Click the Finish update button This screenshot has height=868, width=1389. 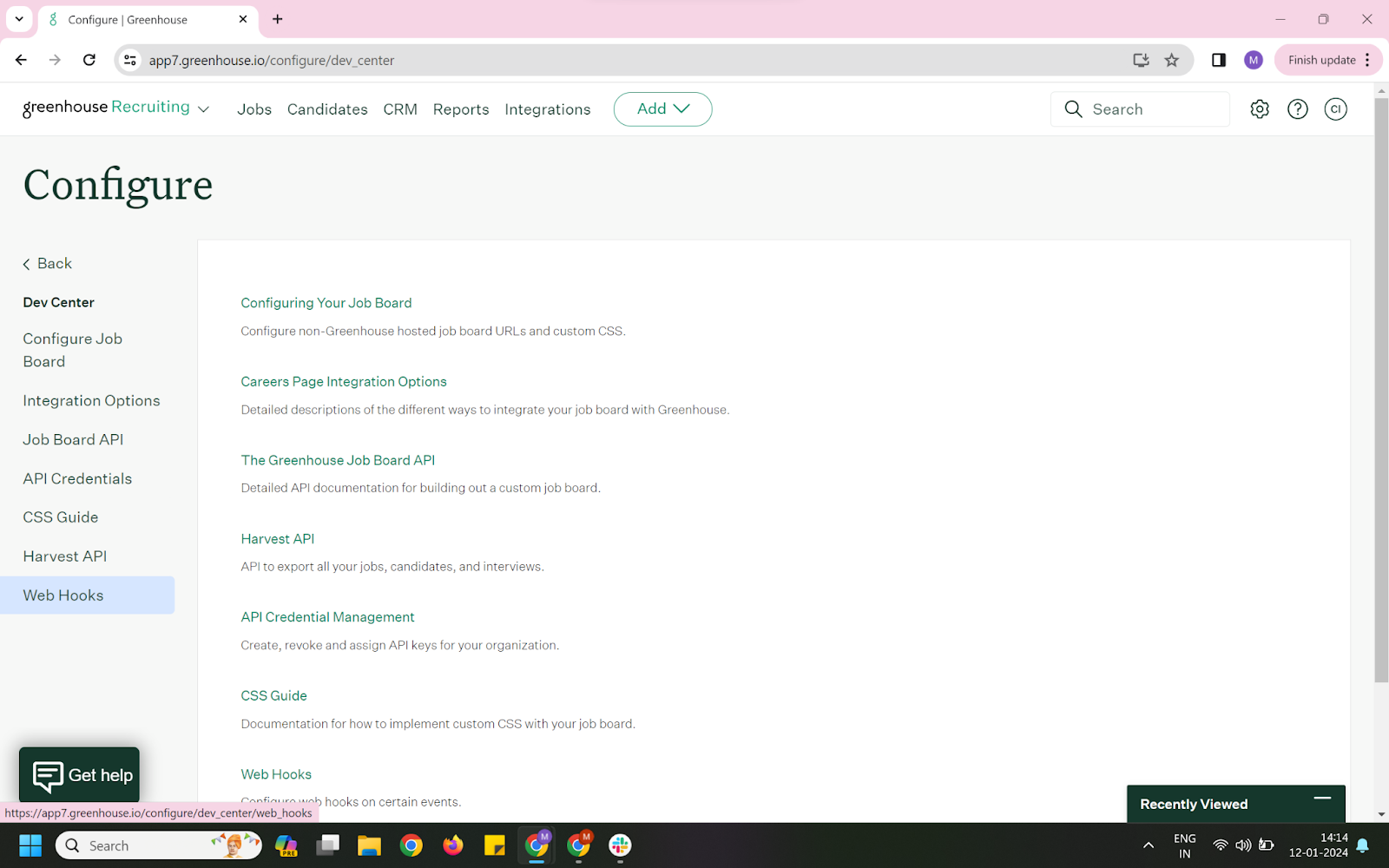pos(1328,60)
